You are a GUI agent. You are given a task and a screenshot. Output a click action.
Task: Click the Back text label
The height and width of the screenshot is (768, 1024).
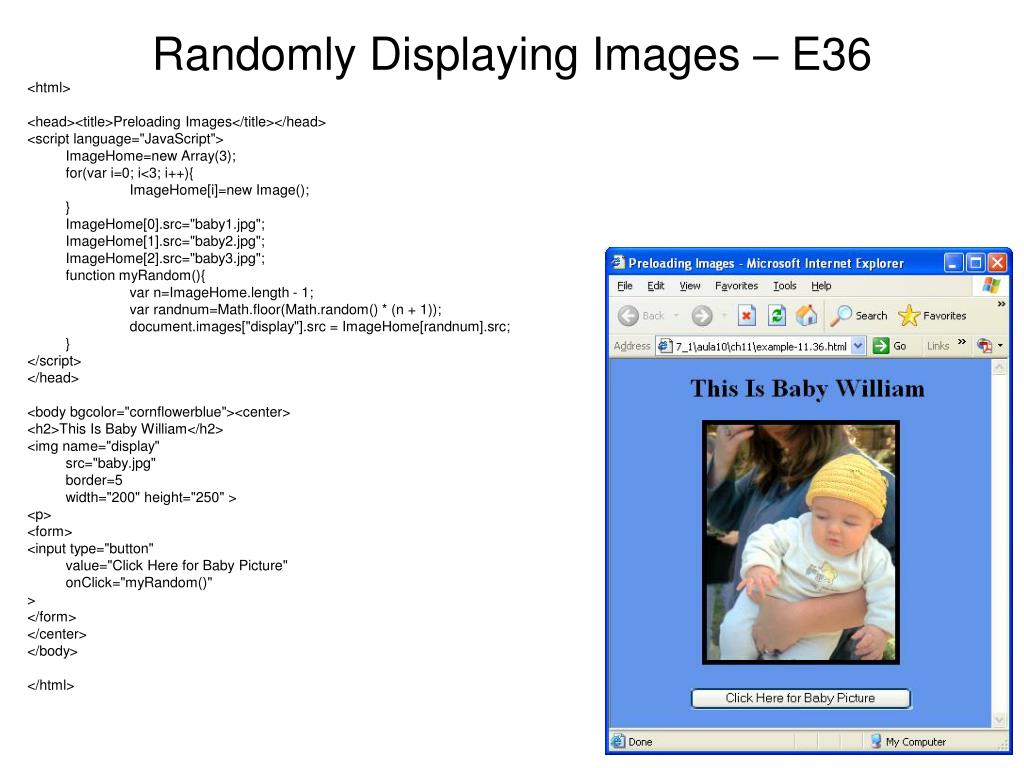pos(653,316)
